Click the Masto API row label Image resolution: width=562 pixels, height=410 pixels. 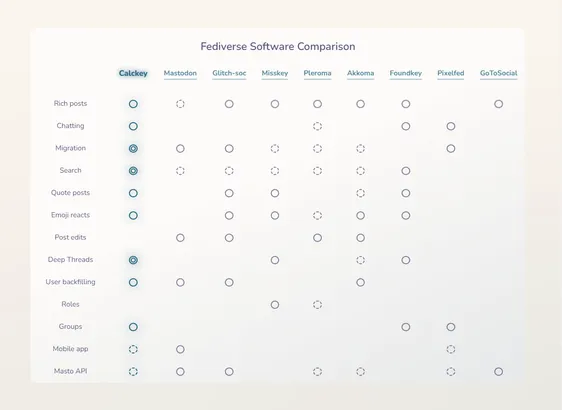[70, 371]
